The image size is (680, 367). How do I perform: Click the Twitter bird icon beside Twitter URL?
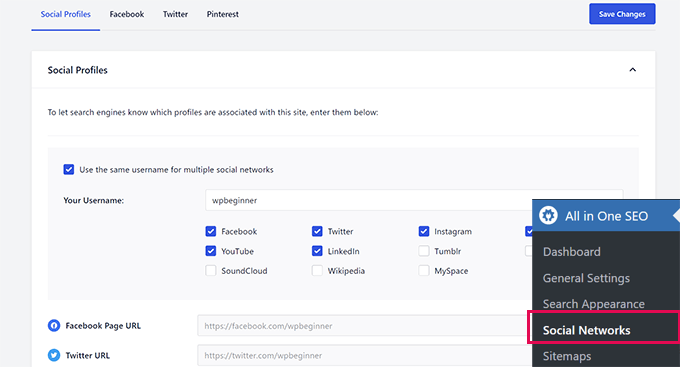coord(54,355)
